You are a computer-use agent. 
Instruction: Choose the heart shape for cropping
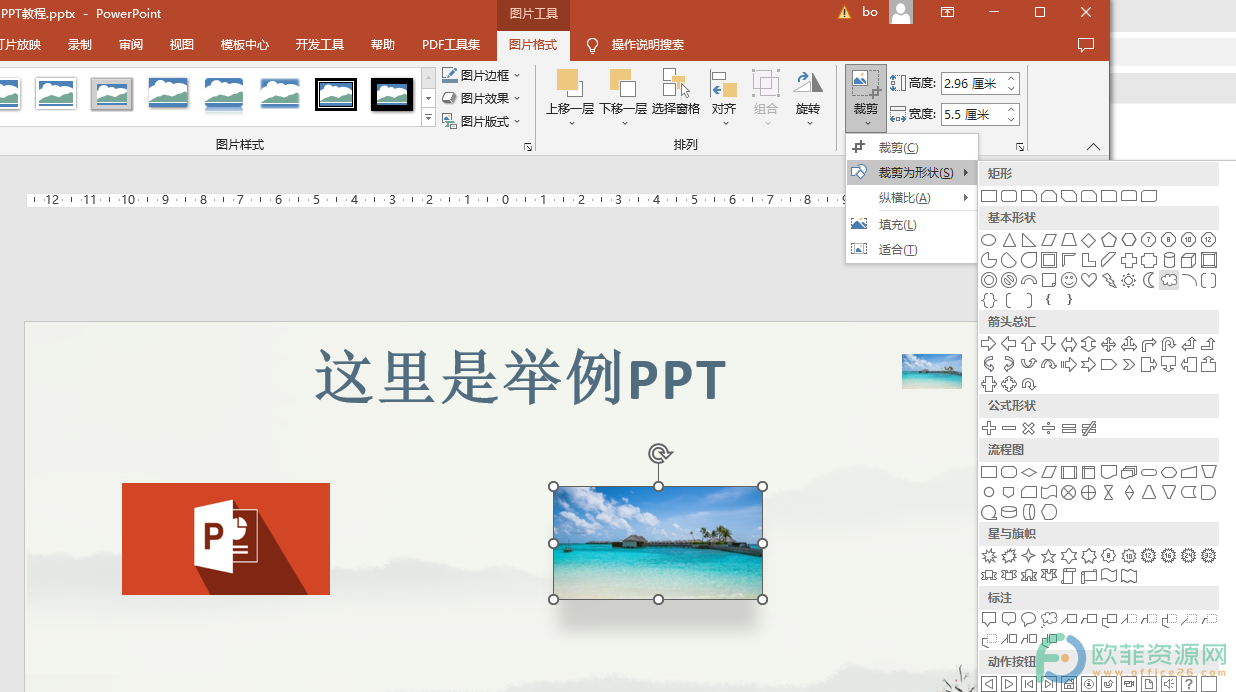tap(1089, 280)
